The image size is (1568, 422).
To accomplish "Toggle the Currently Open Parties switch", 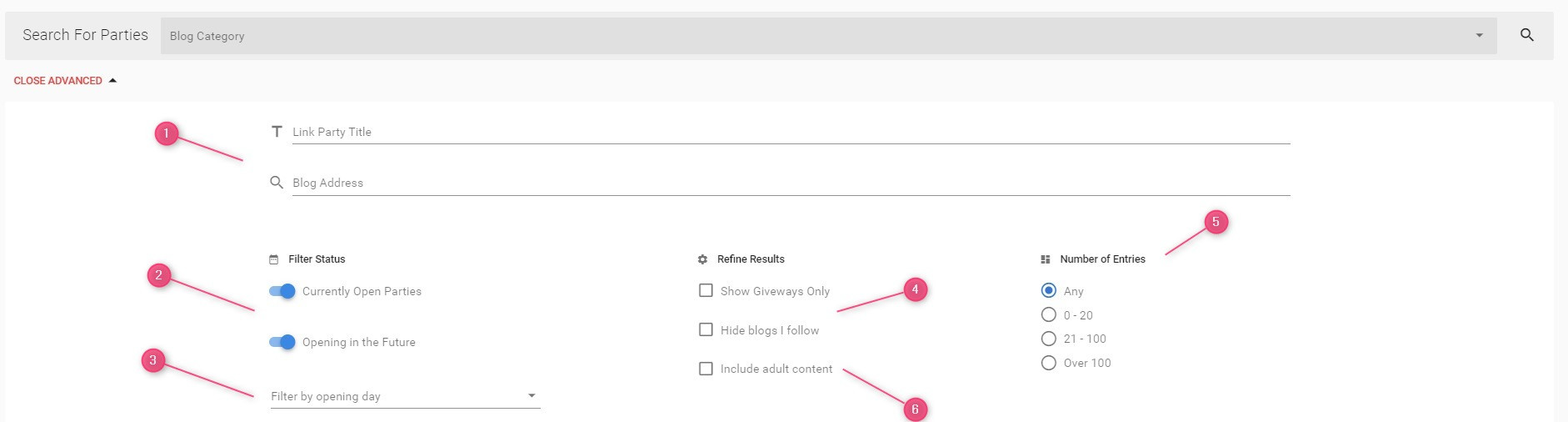I will tap(282, 291).
